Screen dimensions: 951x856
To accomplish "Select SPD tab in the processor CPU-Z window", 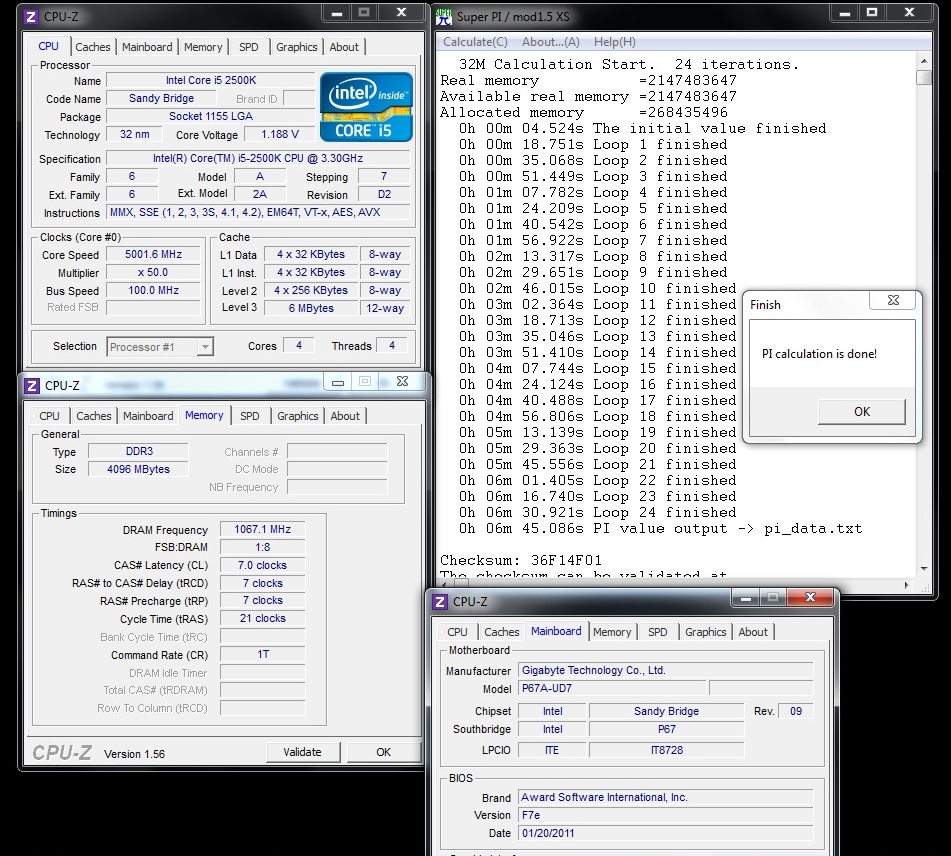I will 249,47.
